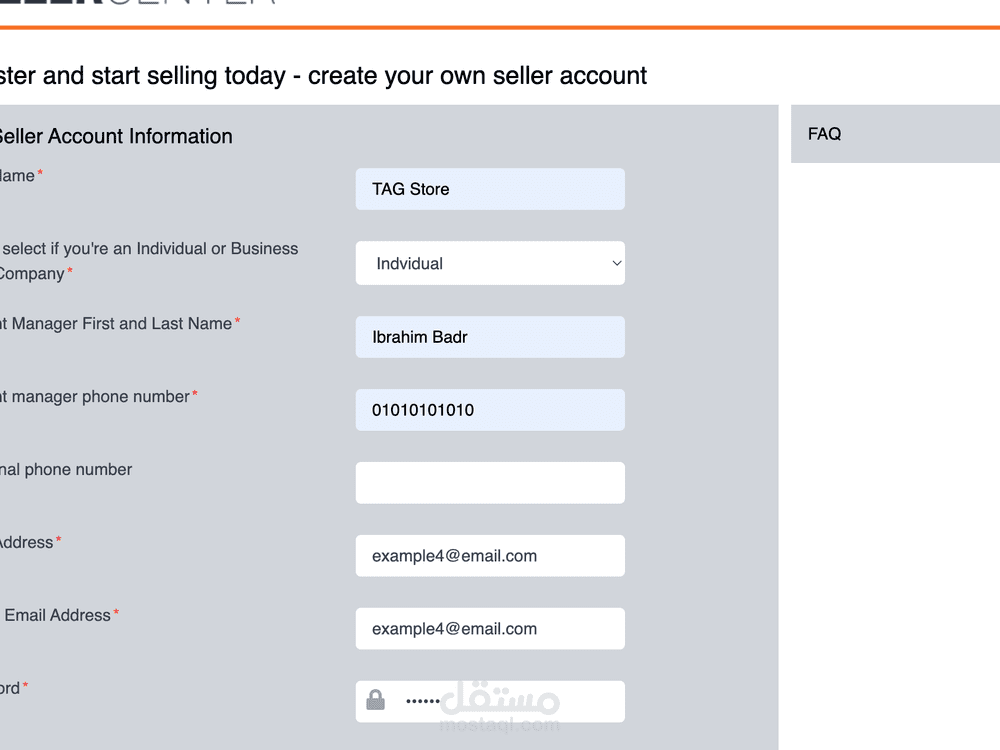
Task: Click the empty additional phone number field
Action: click(490, 483)
